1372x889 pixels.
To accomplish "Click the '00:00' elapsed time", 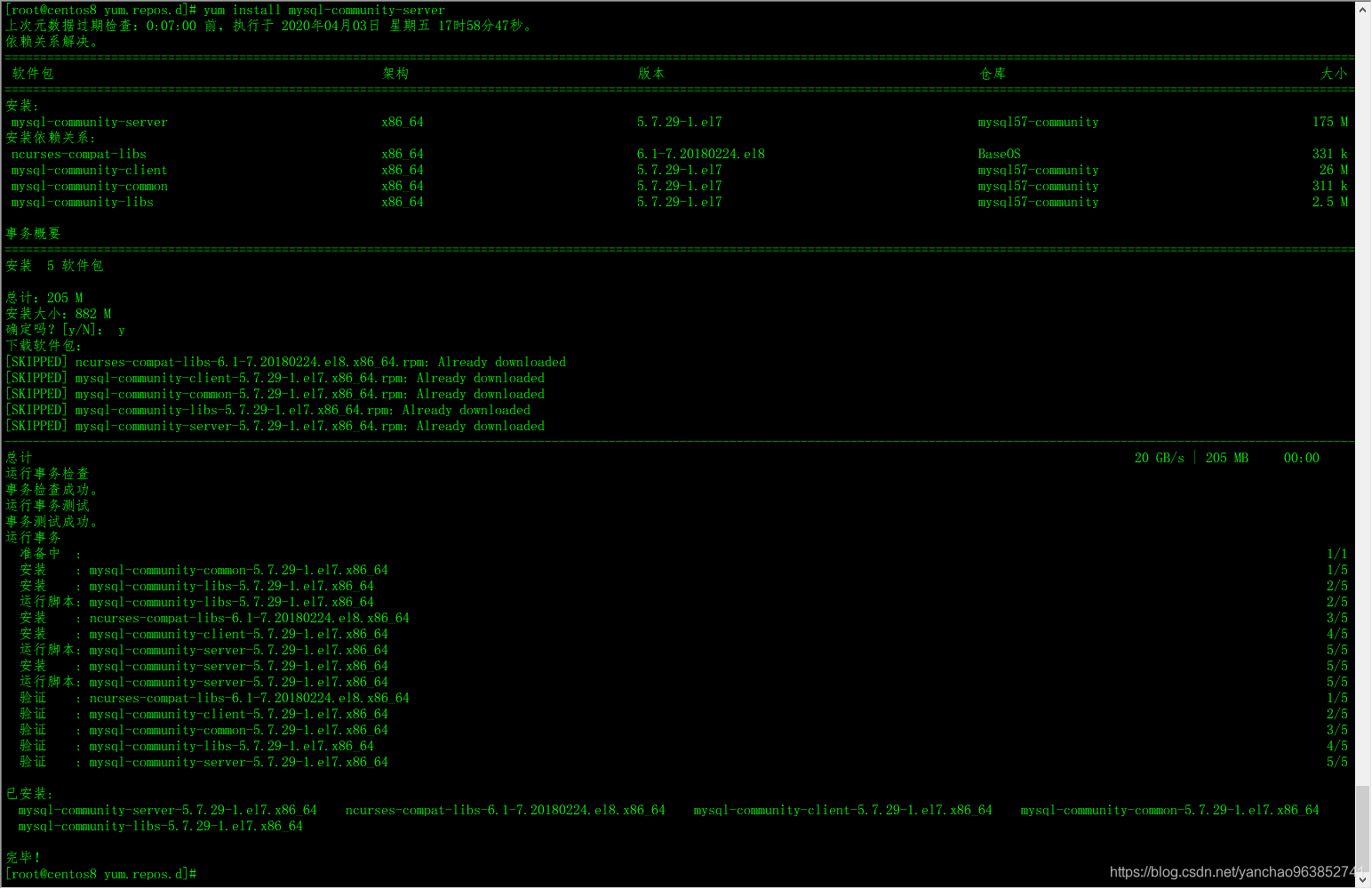I will (x=1301, y=458).
